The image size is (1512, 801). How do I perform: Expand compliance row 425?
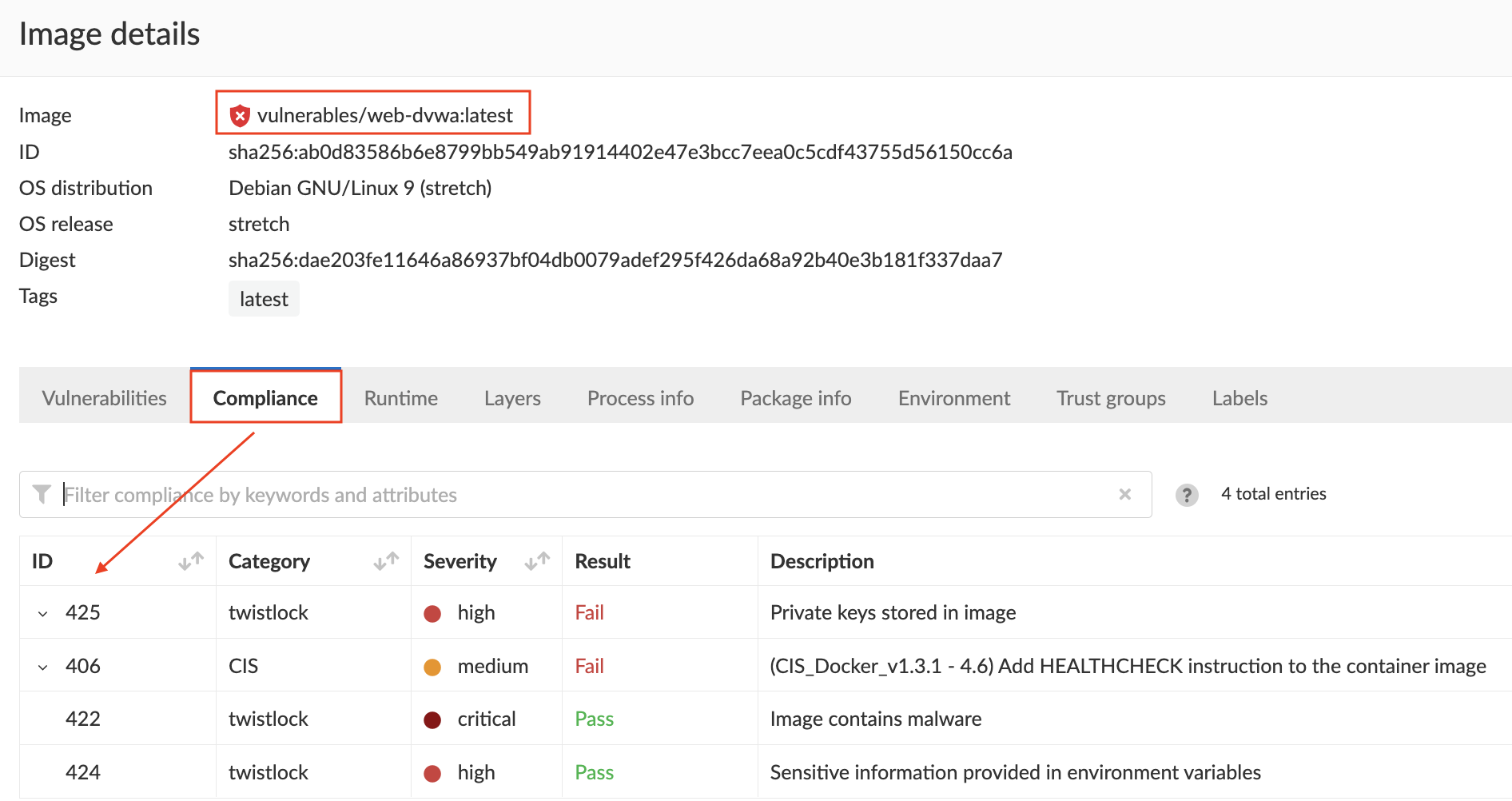pyautogui.click(x=43, y=614)
